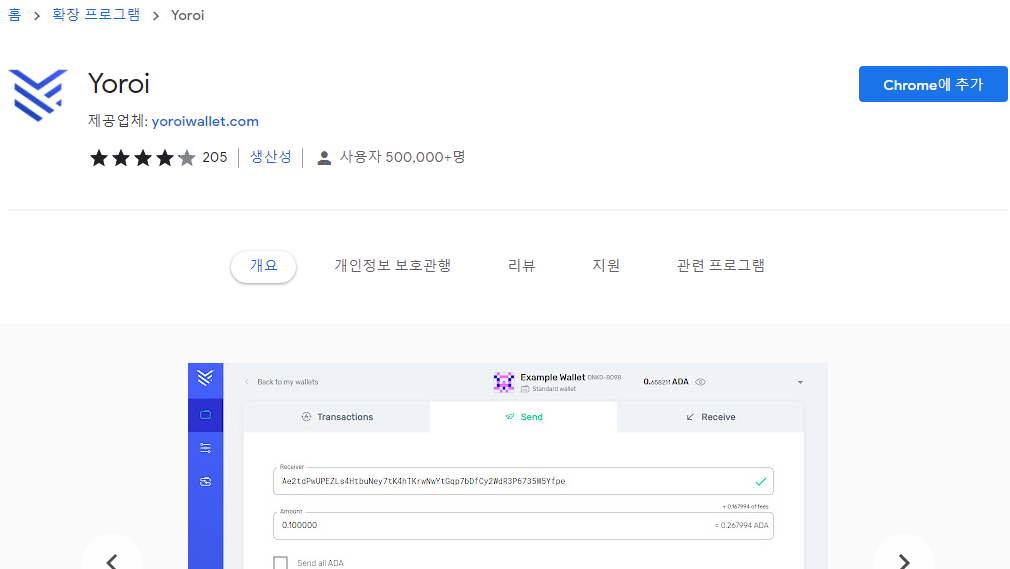
Task: Click the settings sliders icon in sidebar
Action: pyautogui.click(x=205, y=448)
